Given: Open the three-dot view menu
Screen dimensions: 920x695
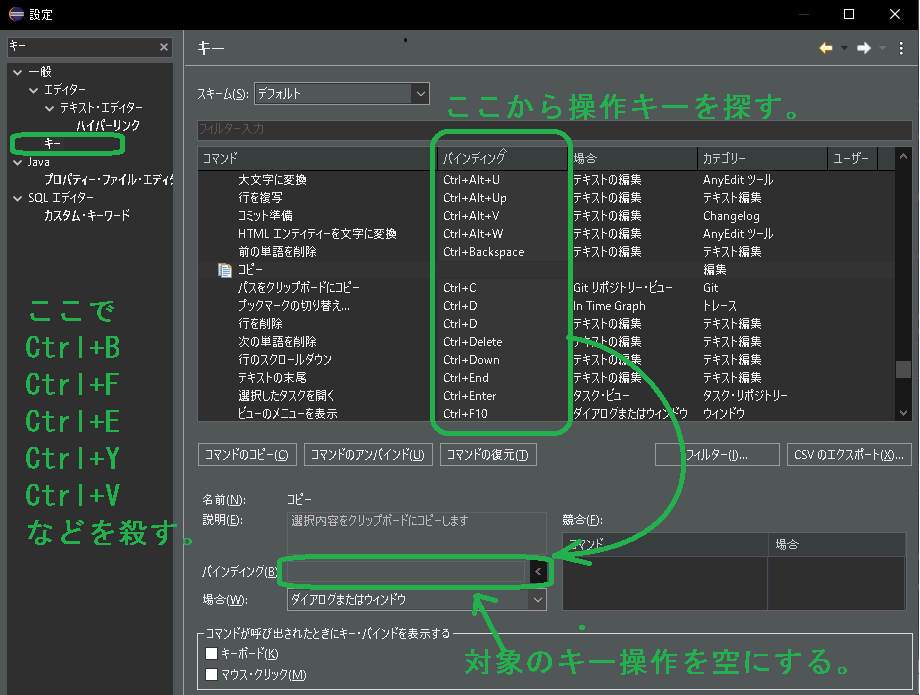Looking at the screenshot, I should point(901,48).
